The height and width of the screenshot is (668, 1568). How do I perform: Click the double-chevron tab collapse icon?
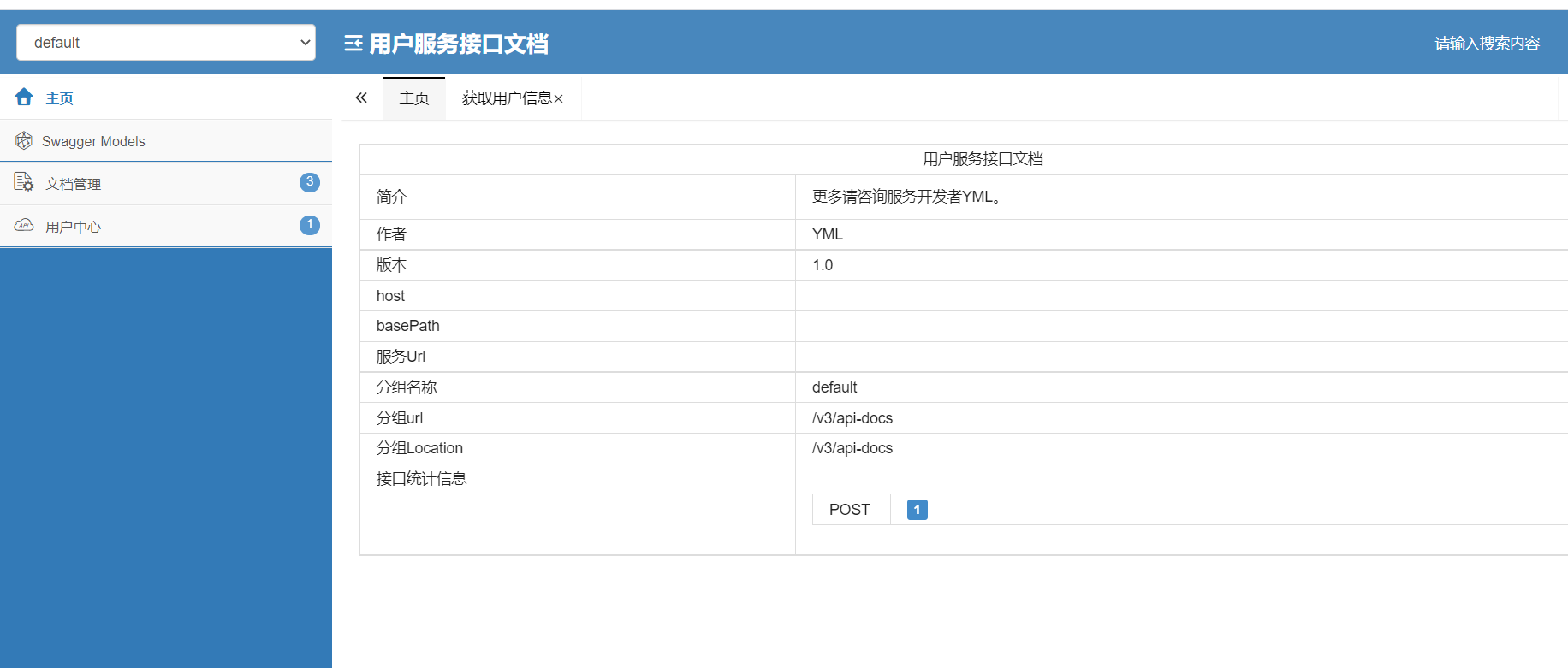[361, 98]
